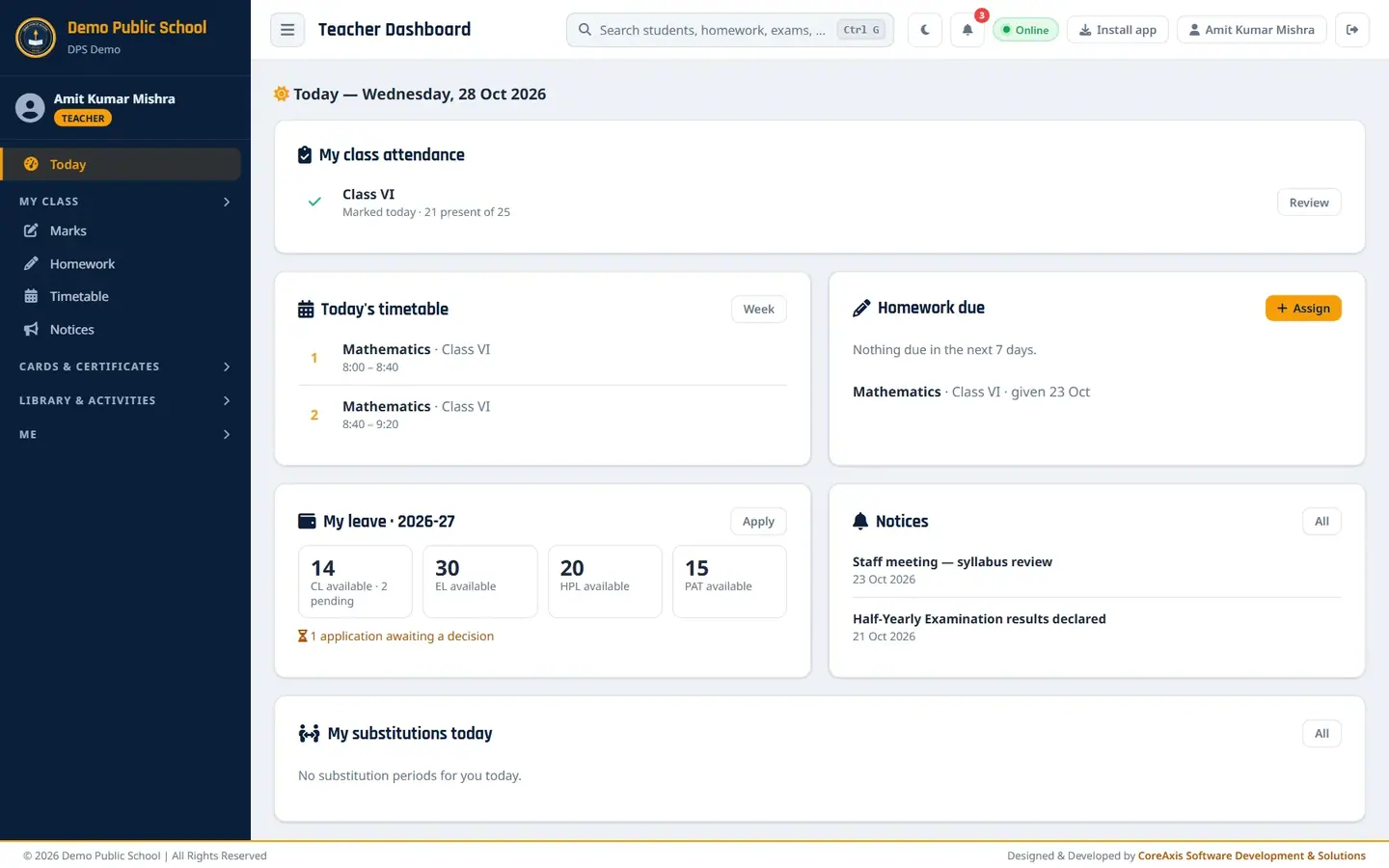
Task: Focus the search students field
Action: pos(730,30)
